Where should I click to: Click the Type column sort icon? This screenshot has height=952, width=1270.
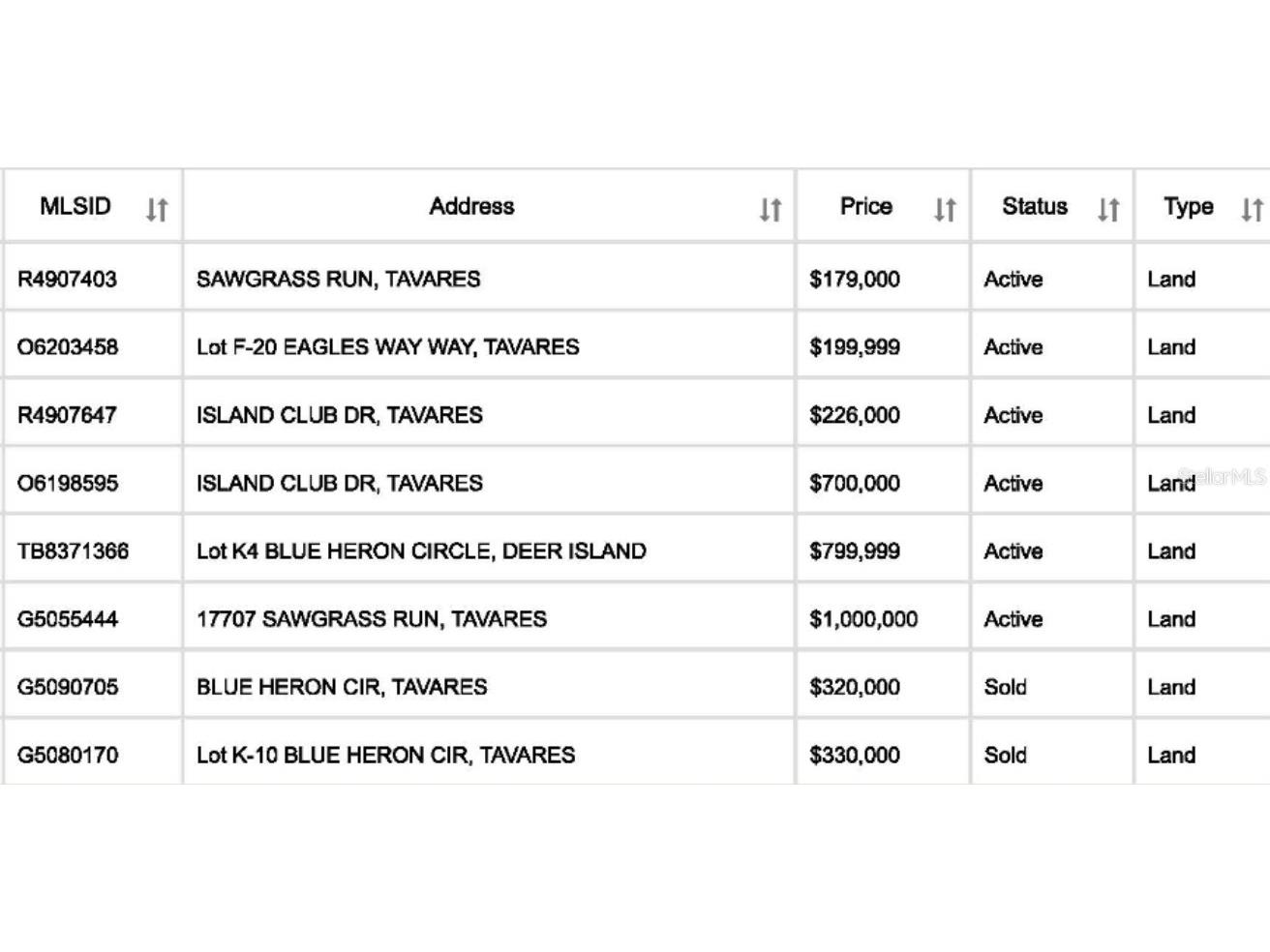click(x=1252, y=209)
